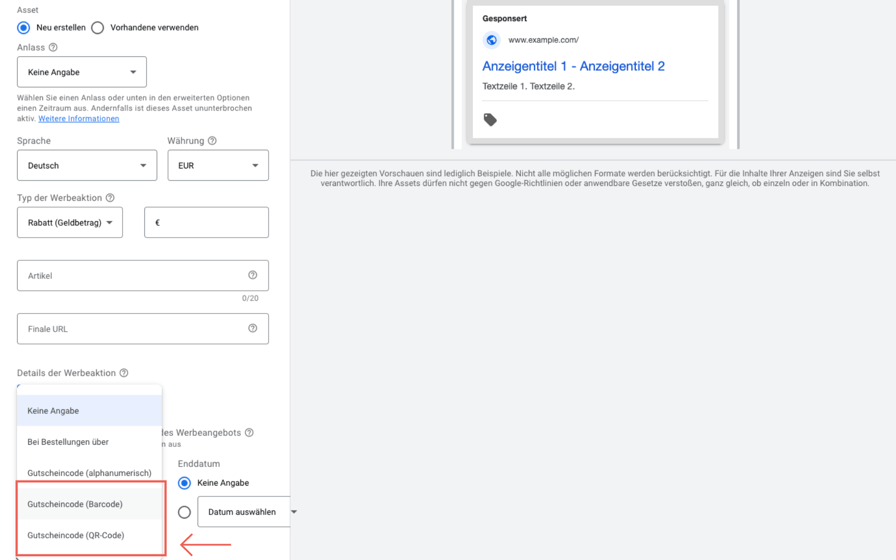Choose Gutscheincode (Barcode) from the list
The image size is (896, 560).
90,504
